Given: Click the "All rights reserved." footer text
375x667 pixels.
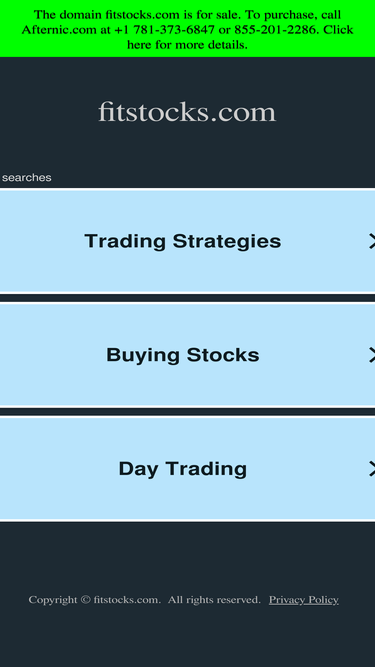Looking at the screenshot, I should click(214, 600).
